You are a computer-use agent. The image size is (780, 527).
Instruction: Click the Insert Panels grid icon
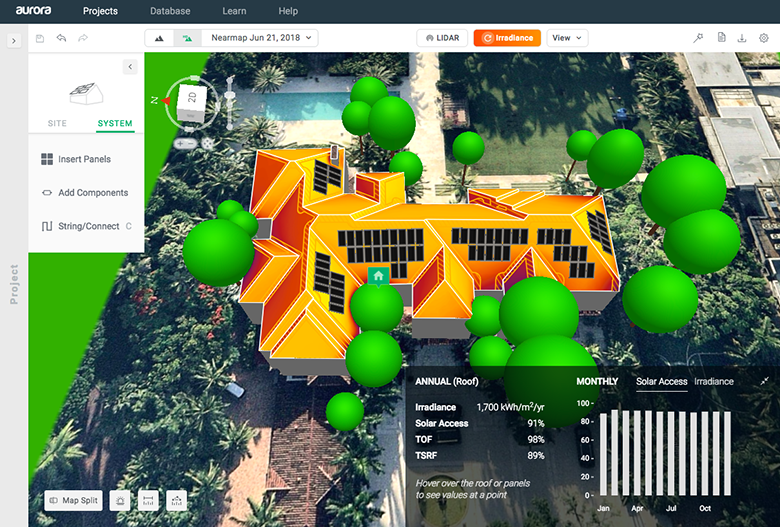point(47,159)
